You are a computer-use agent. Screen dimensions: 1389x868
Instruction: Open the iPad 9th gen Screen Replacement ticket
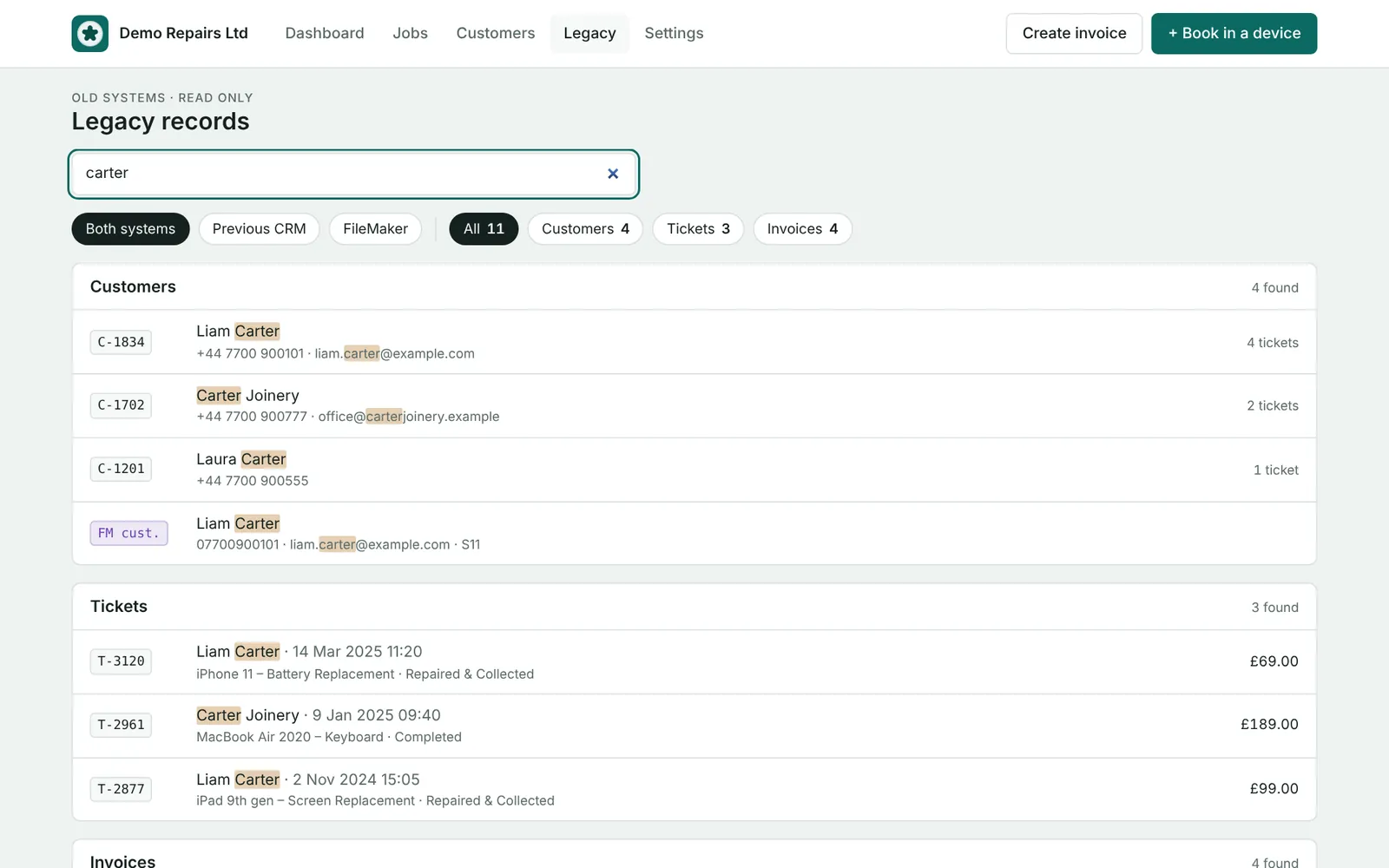click(694, 789)
